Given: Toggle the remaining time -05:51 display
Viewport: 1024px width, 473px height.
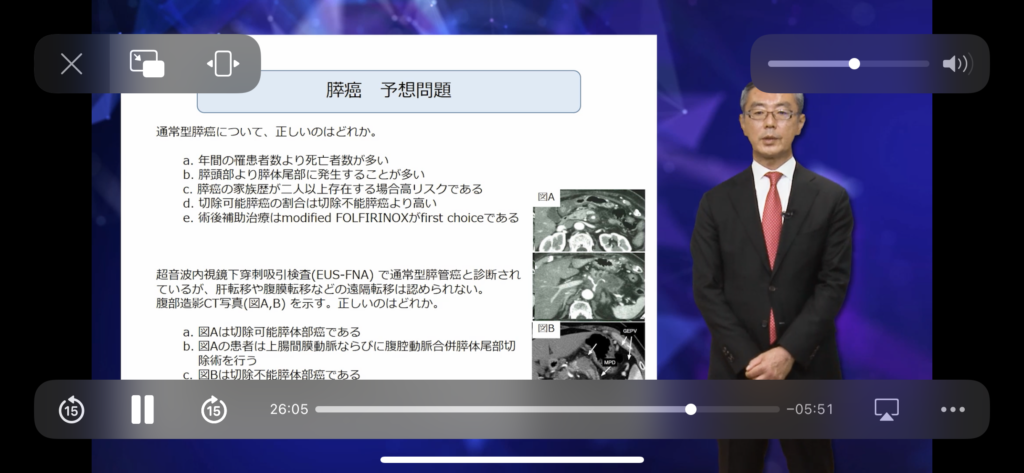Looking at the screenshot, I should coord(809,409).
